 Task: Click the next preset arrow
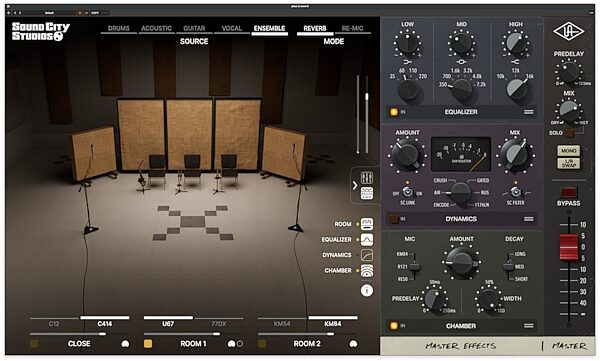20,13
